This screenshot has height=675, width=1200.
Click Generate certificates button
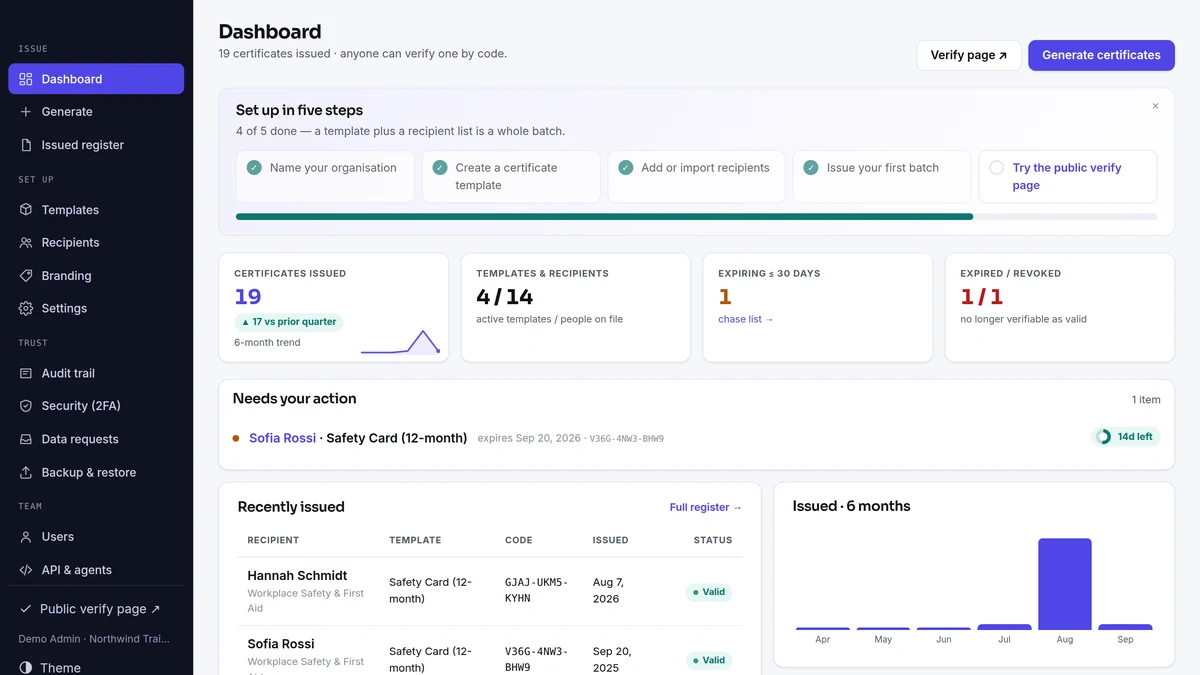(1101, 55)
